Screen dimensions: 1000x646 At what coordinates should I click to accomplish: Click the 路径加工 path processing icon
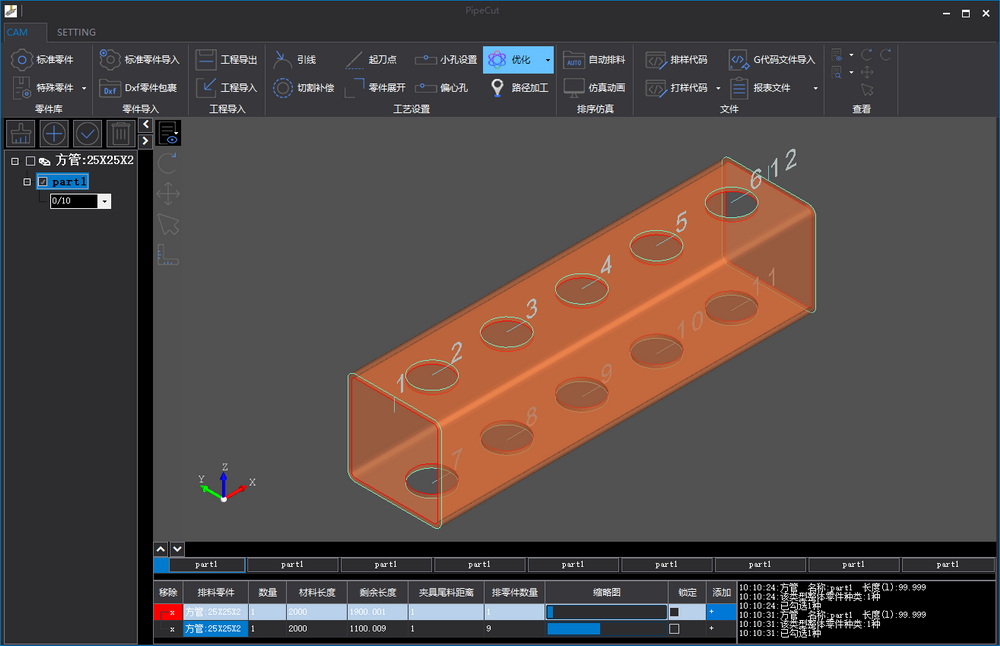tap(497, 88)
